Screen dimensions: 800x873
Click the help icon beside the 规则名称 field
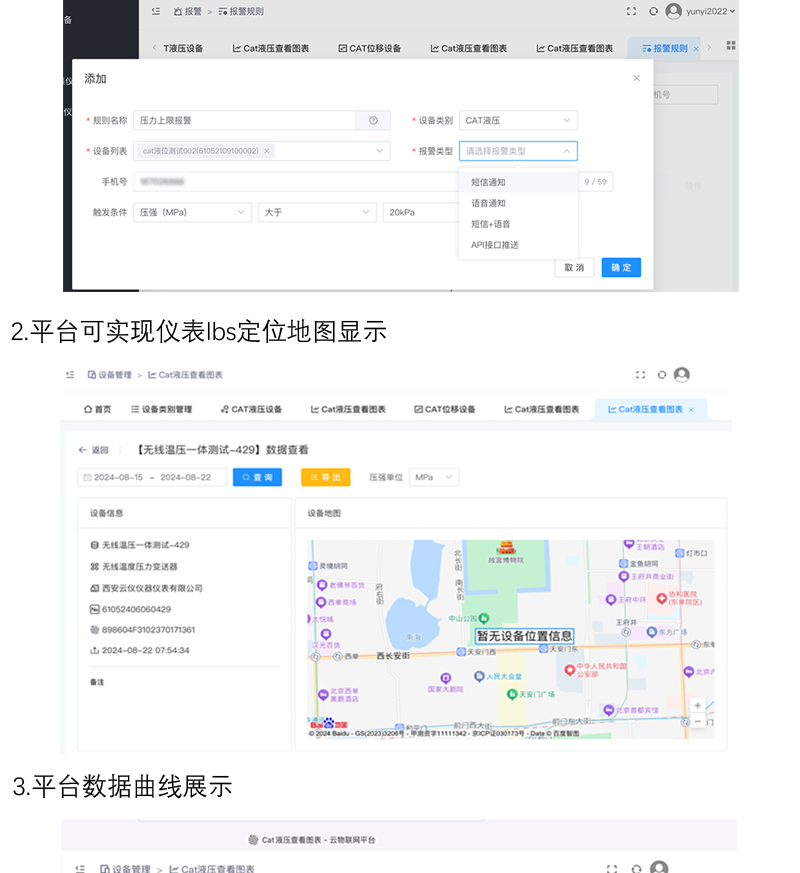[373, 121]
